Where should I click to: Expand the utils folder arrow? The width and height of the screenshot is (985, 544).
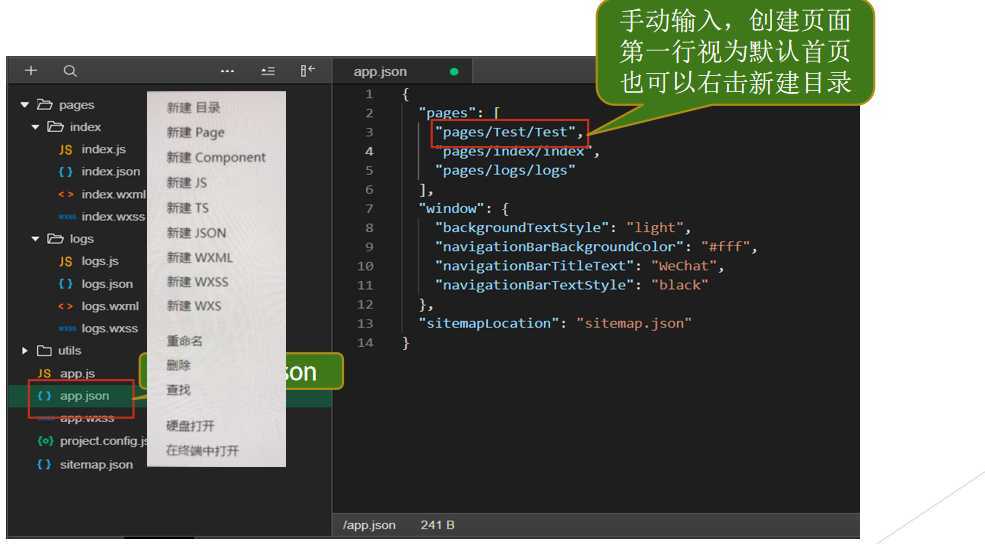[24, 351]
